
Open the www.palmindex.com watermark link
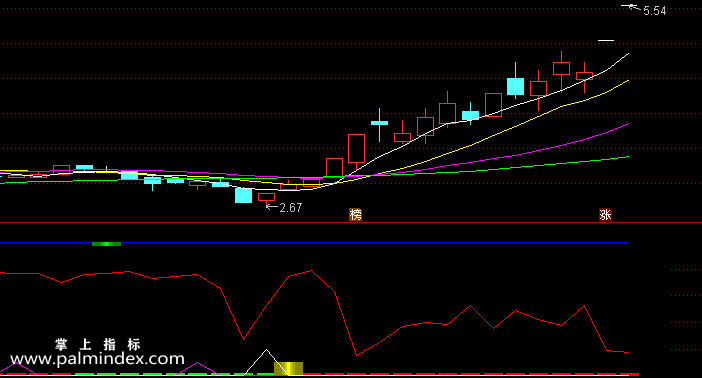[x=97, y=359]
